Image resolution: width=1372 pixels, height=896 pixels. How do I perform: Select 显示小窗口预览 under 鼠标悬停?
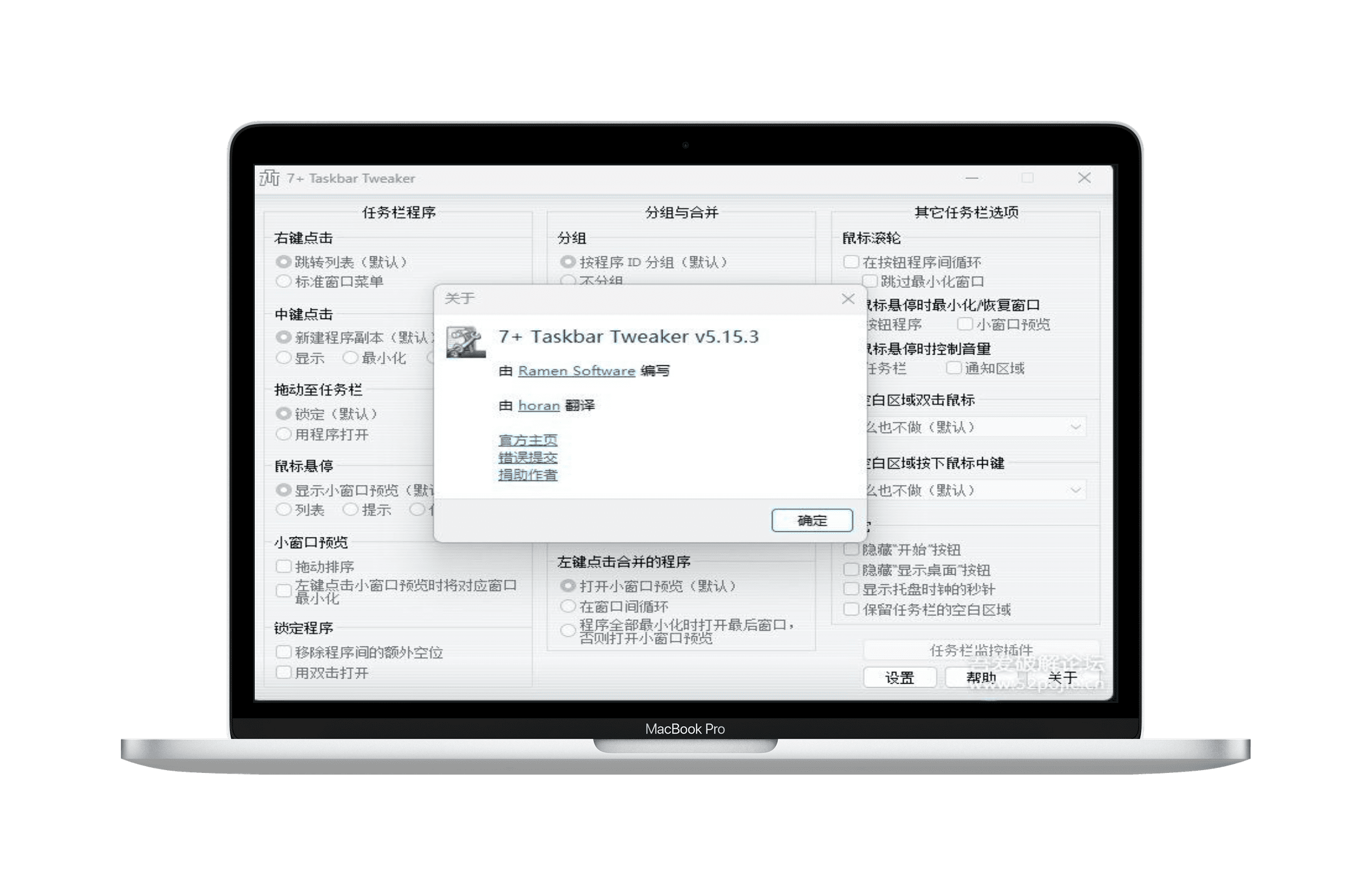tap(283, 491)
